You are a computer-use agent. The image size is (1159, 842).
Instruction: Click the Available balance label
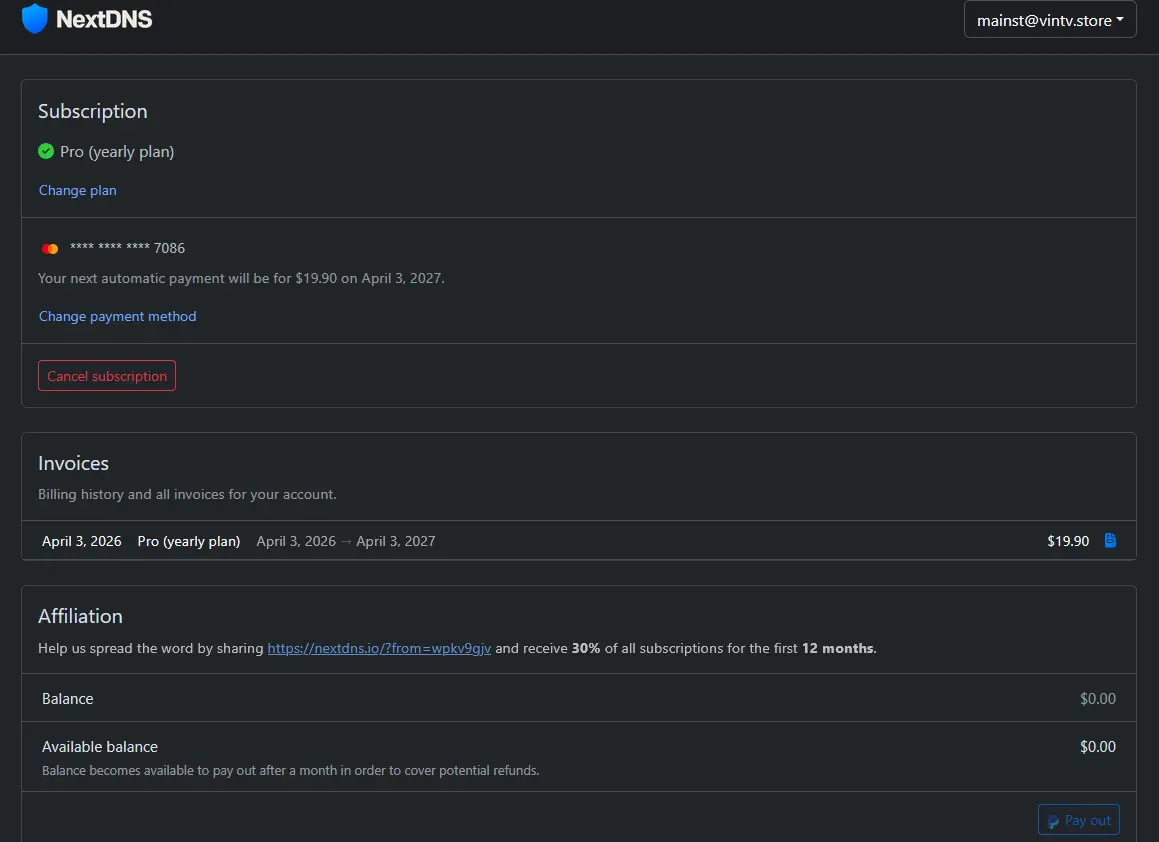pyautogui.click(x=100, y=747)
